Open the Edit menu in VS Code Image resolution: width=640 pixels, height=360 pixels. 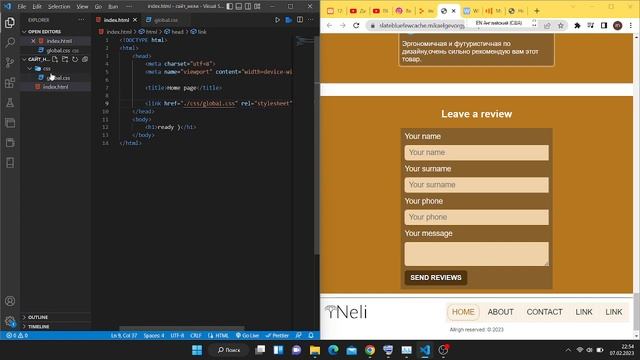click(x=37, y=7)
